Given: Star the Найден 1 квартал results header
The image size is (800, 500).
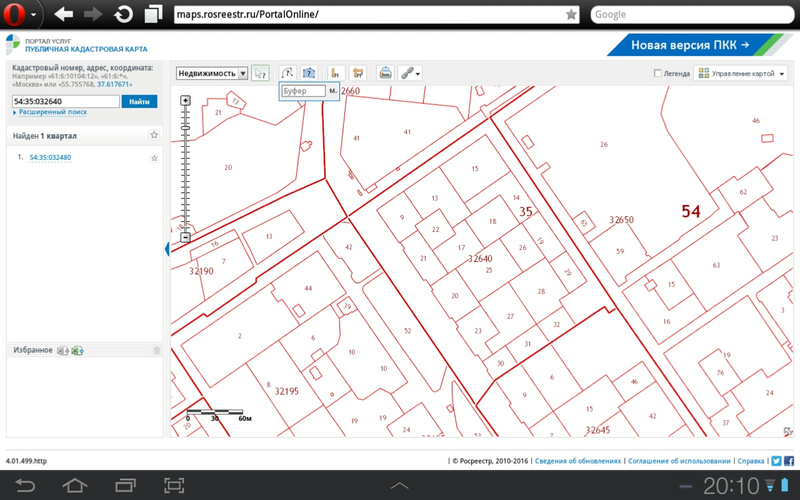Looking at the screenshot, I should point(154,135).
